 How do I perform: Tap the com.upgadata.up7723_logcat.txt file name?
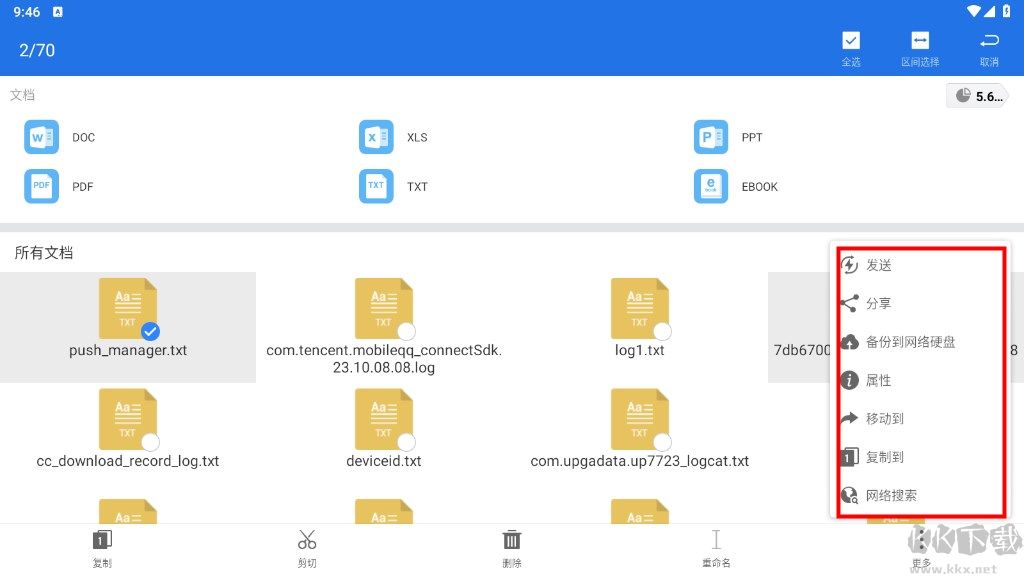639,461
